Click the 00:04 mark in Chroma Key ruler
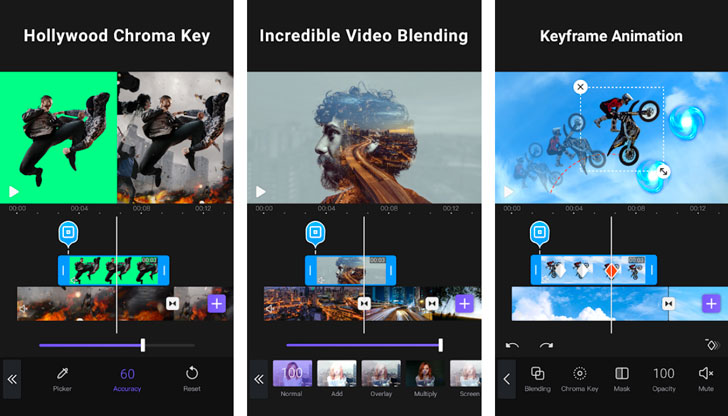The width and height of the screenshot is (728, 416). [x=79, y=208]
